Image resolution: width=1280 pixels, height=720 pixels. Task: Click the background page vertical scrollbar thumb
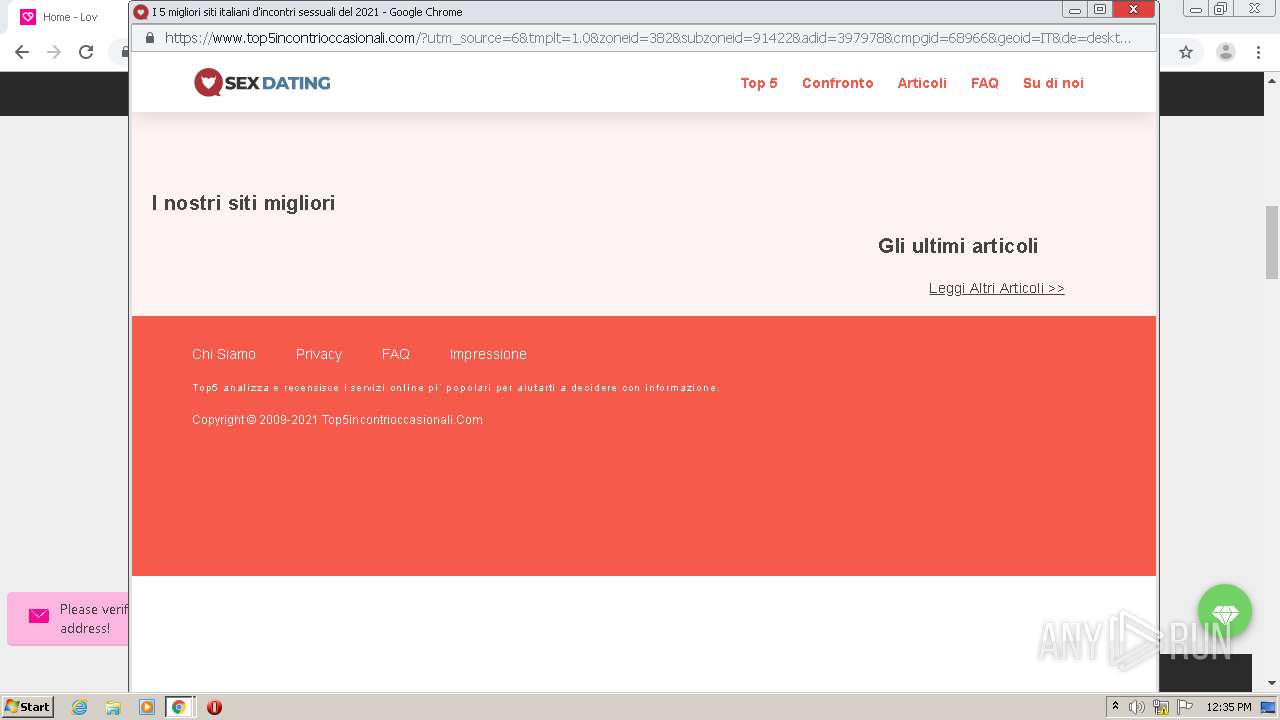pos(1272,242)
